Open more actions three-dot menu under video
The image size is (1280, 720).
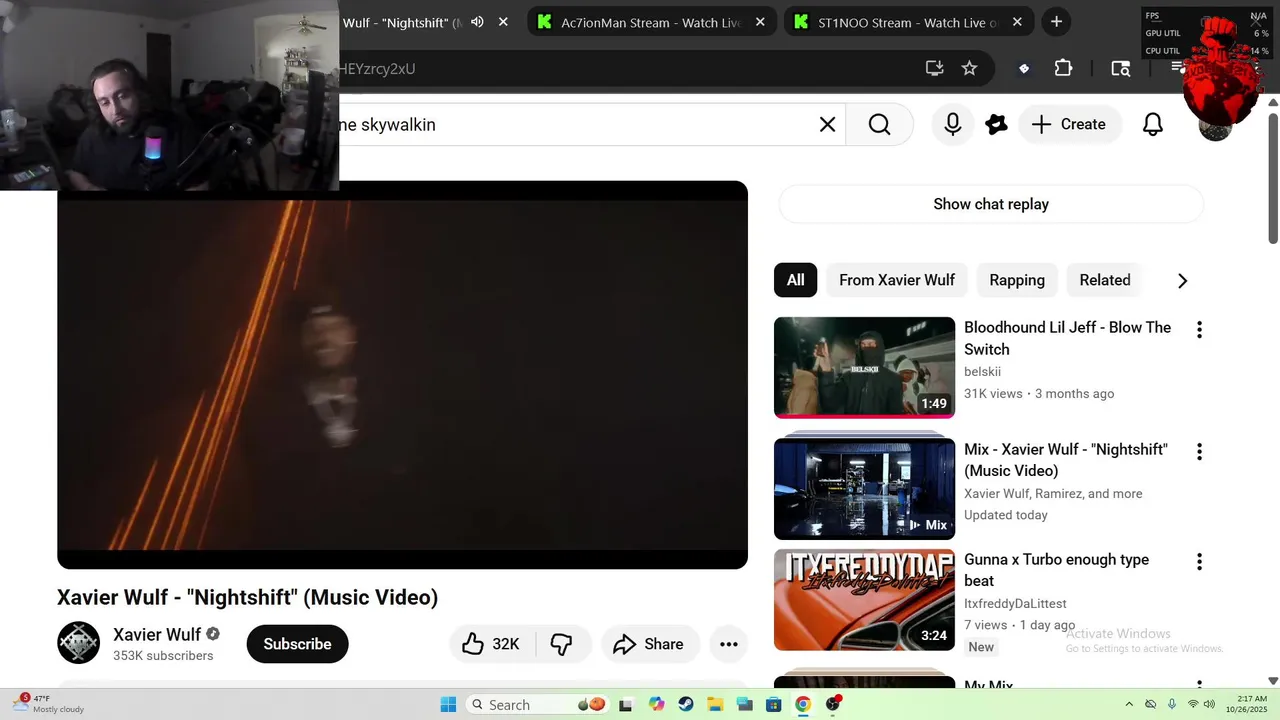[729, 644]
